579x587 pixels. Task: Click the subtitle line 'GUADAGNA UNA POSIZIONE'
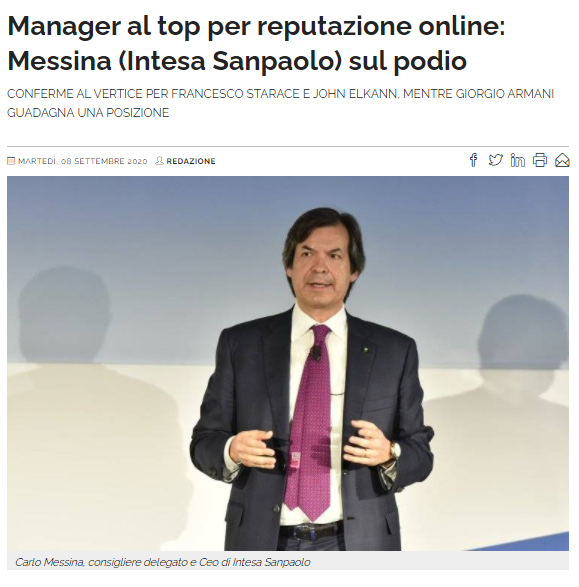[88, 113]
